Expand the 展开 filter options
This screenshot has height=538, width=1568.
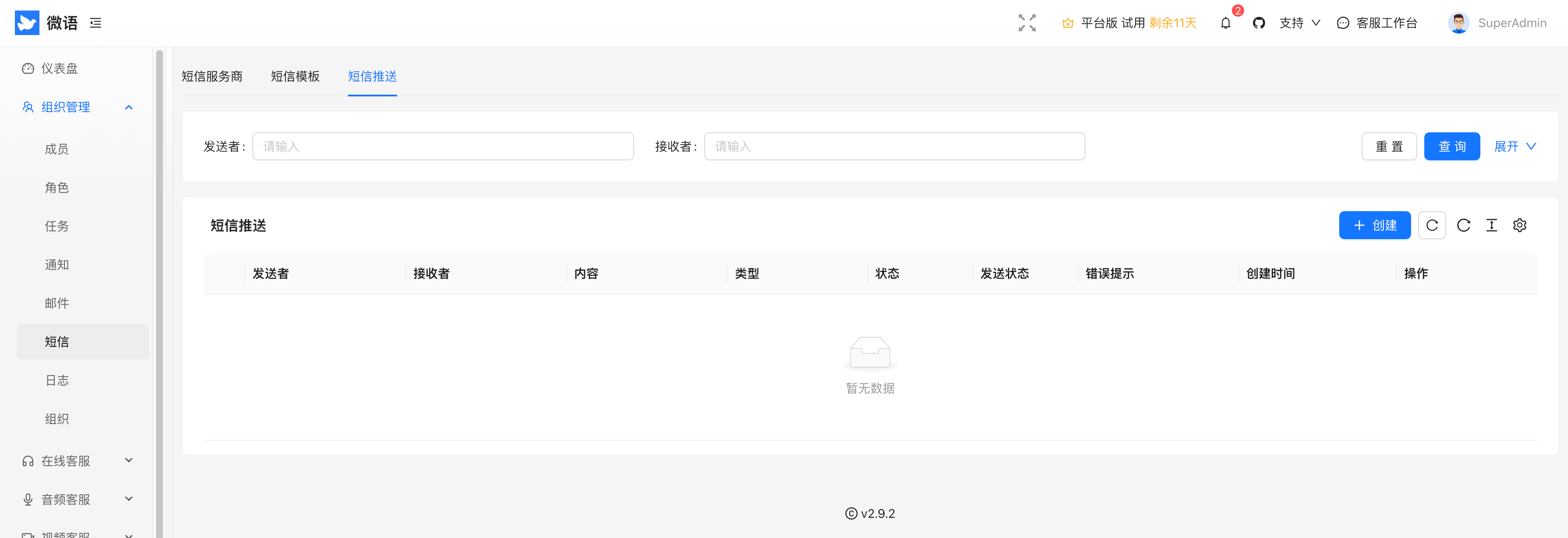click(x=1515, y=147)
